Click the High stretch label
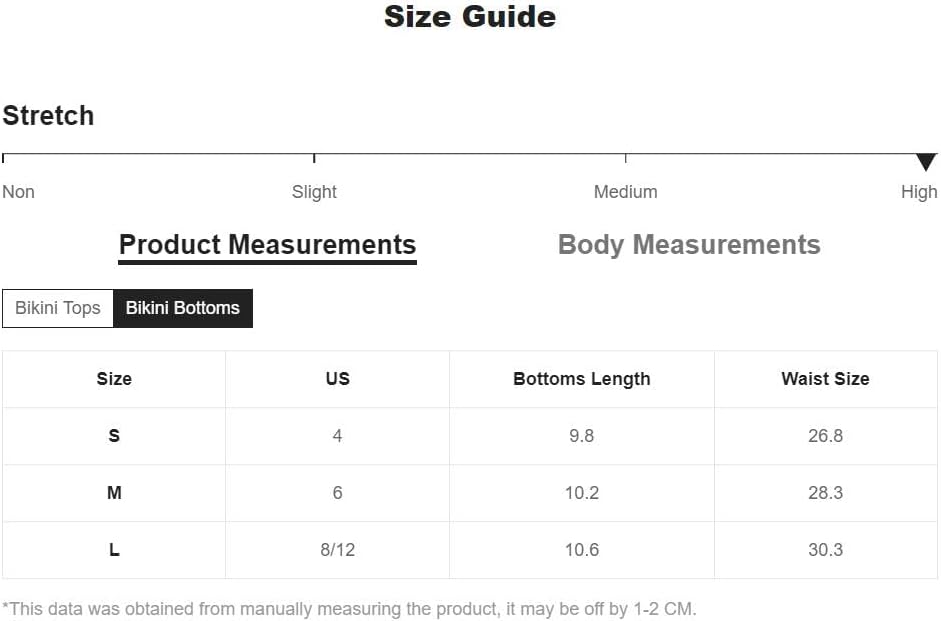The image size is (941, 621). [x=919, y=192]
